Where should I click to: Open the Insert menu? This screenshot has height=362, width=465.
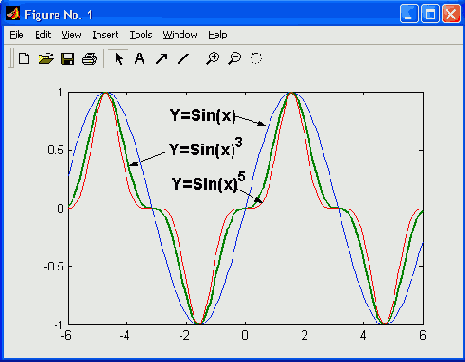105,35
